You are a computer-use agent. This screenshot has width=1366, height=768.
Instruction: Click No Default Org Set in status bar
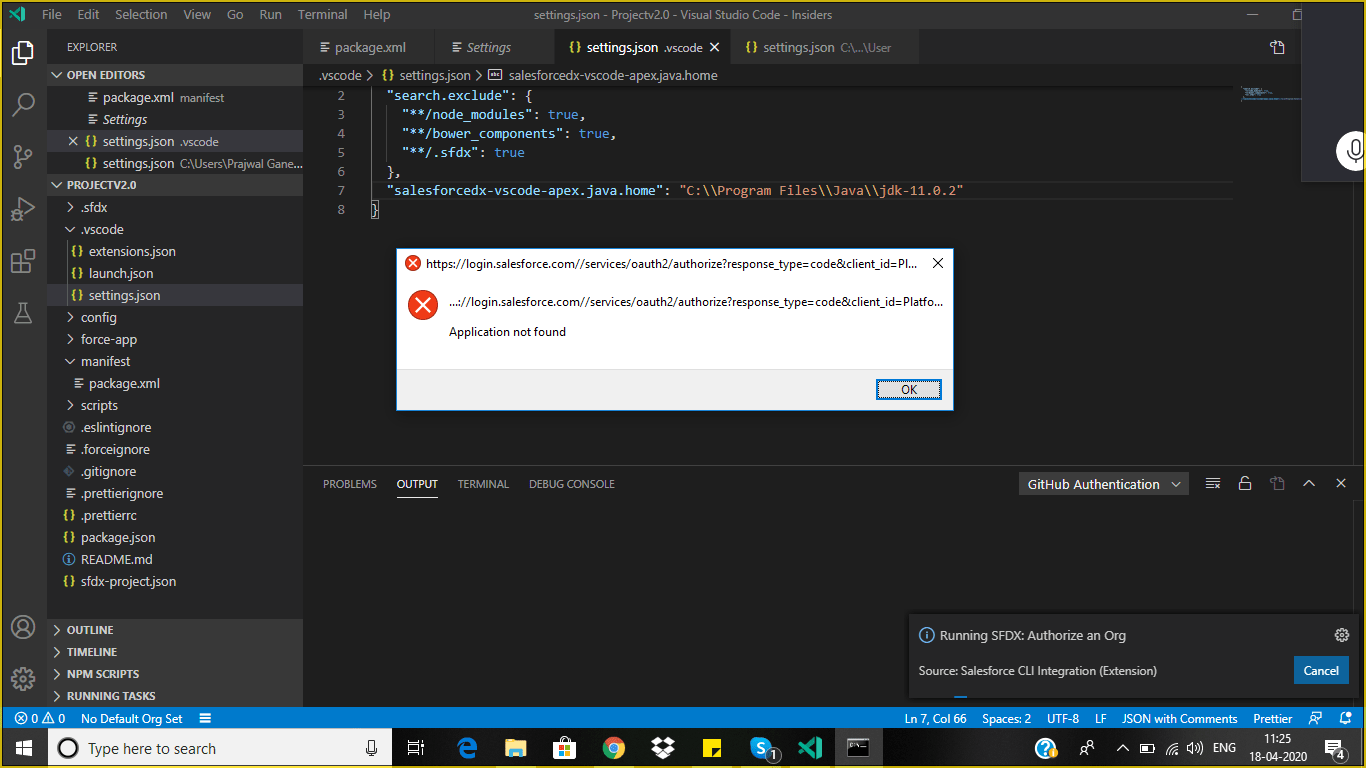click(130, 718)
